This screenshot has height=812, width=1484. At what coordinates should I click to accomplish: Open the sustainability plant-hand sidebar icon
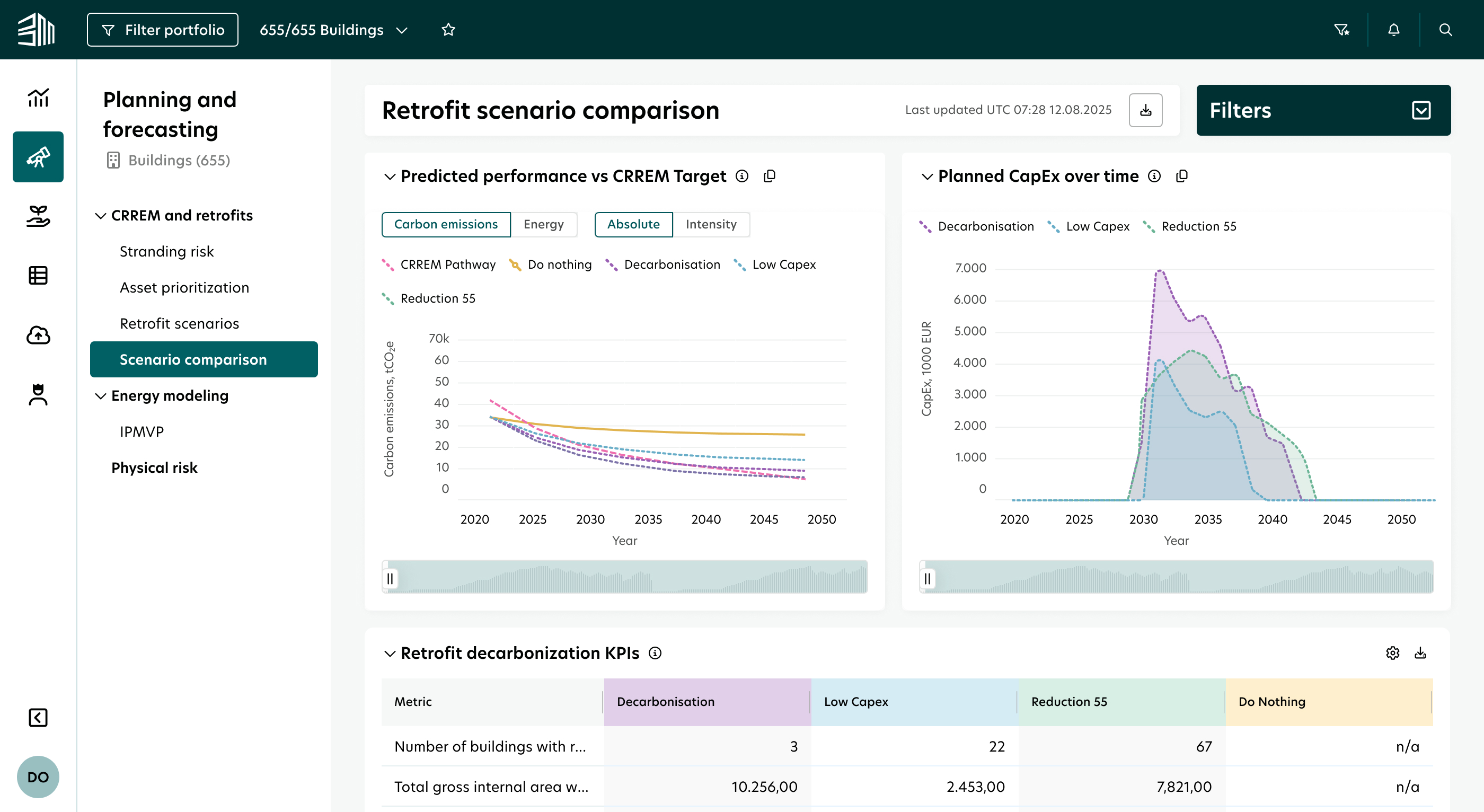(x=38, y=216)
